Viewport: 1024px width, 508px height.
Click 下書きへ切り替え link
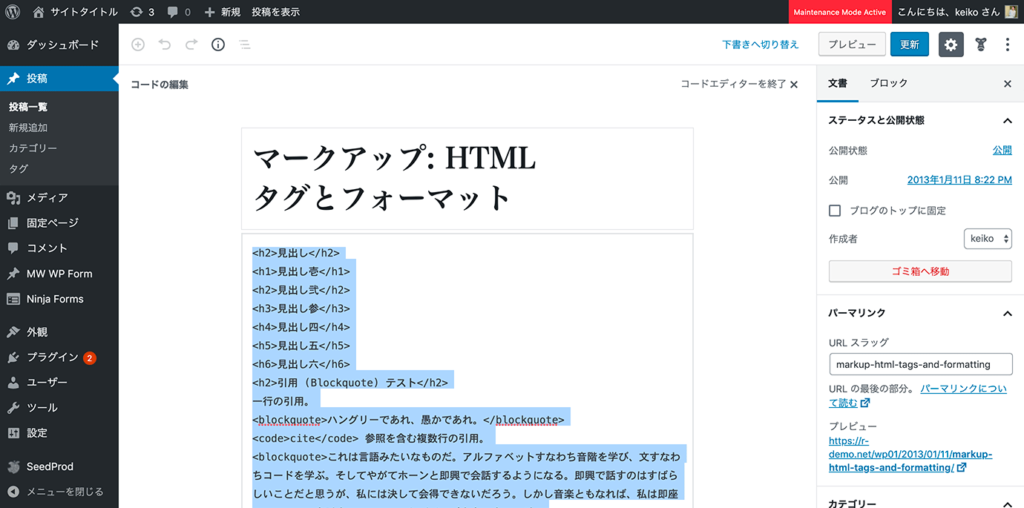tap(760, 45)
